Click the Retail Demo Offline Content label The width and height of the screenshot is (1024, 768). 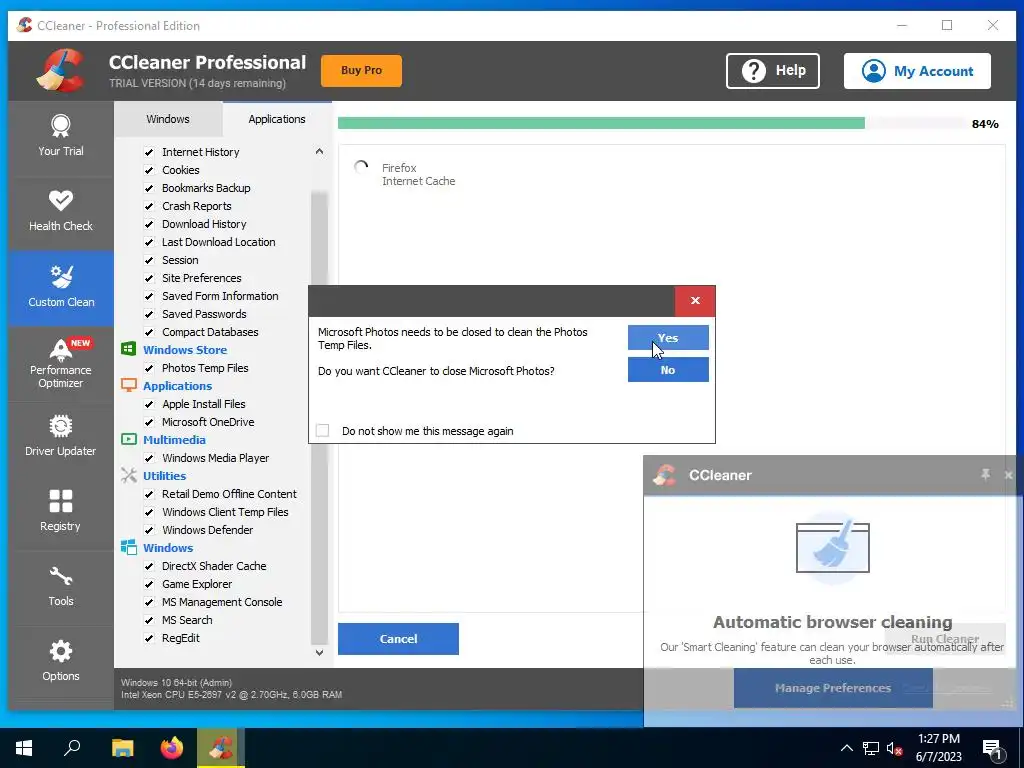pyautogui.click(x=229, y=494)
